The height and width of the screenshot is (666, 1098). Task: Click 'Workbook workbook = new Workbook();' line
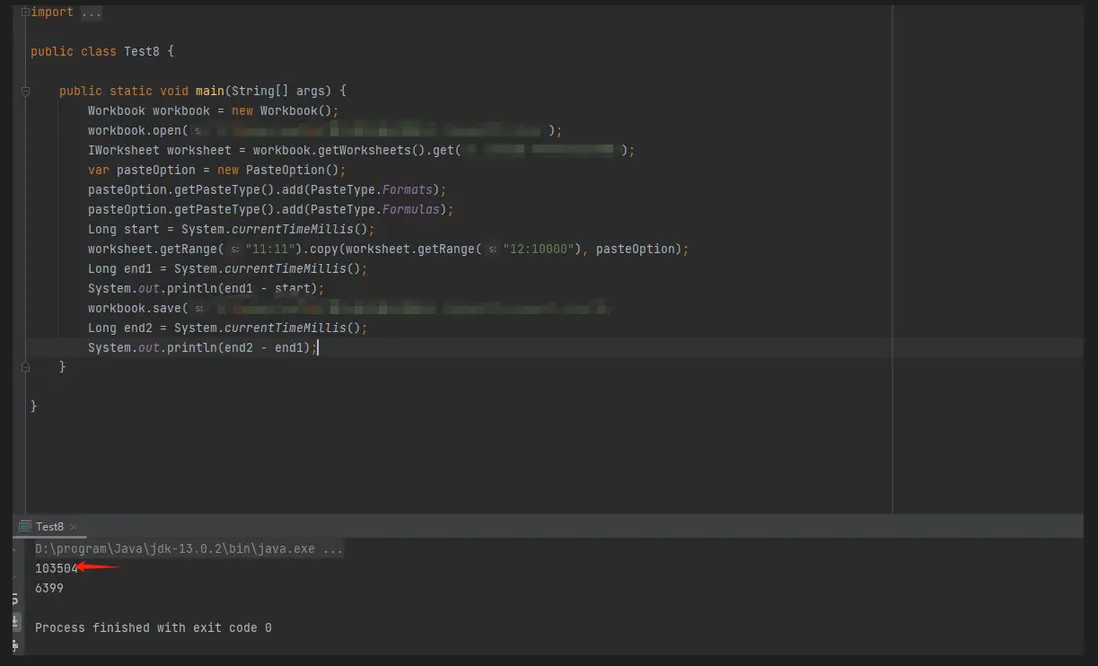coord(213,111)
